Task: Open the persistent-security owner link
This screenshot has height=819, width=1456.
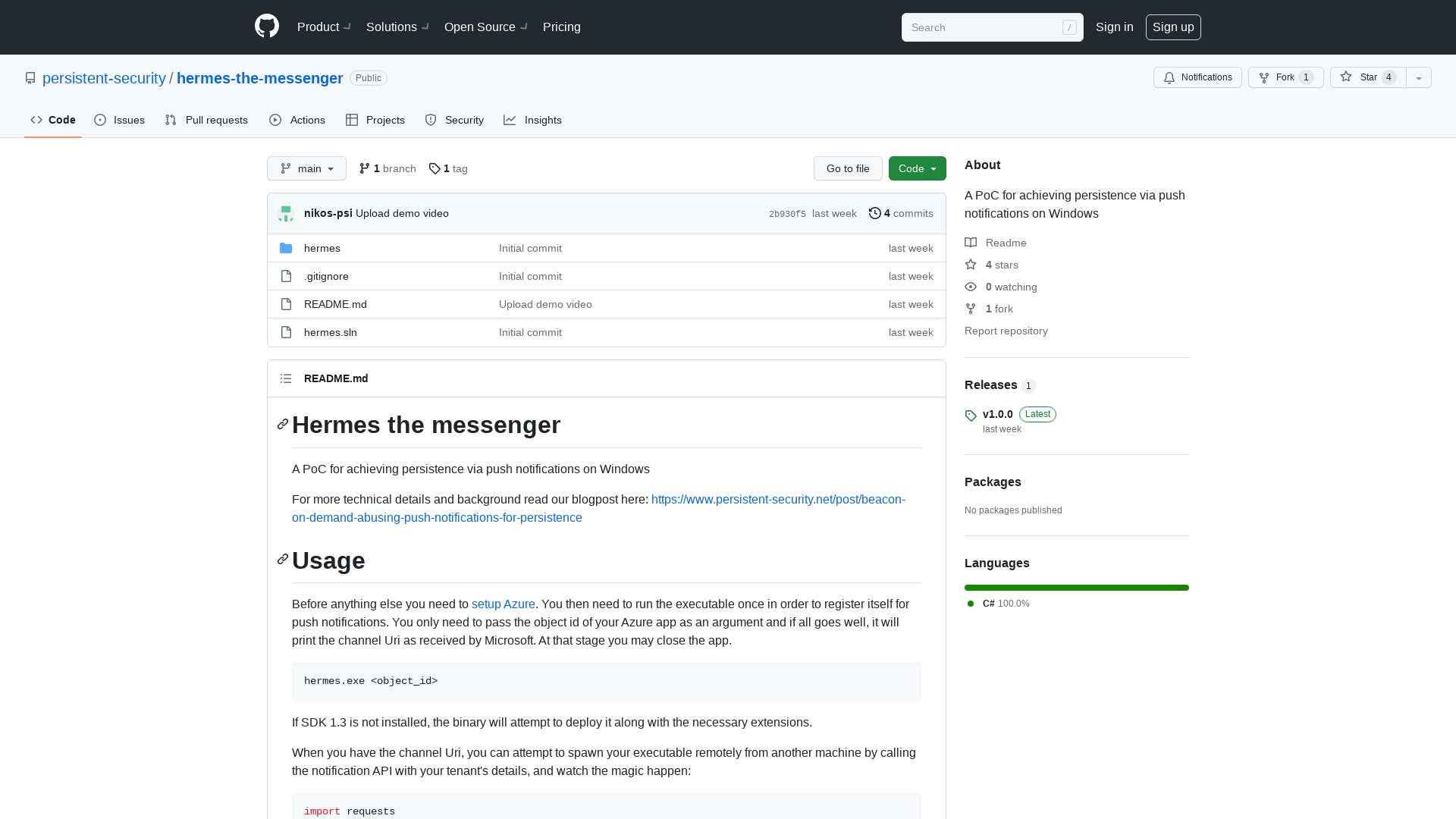Action: coord(104,78)
